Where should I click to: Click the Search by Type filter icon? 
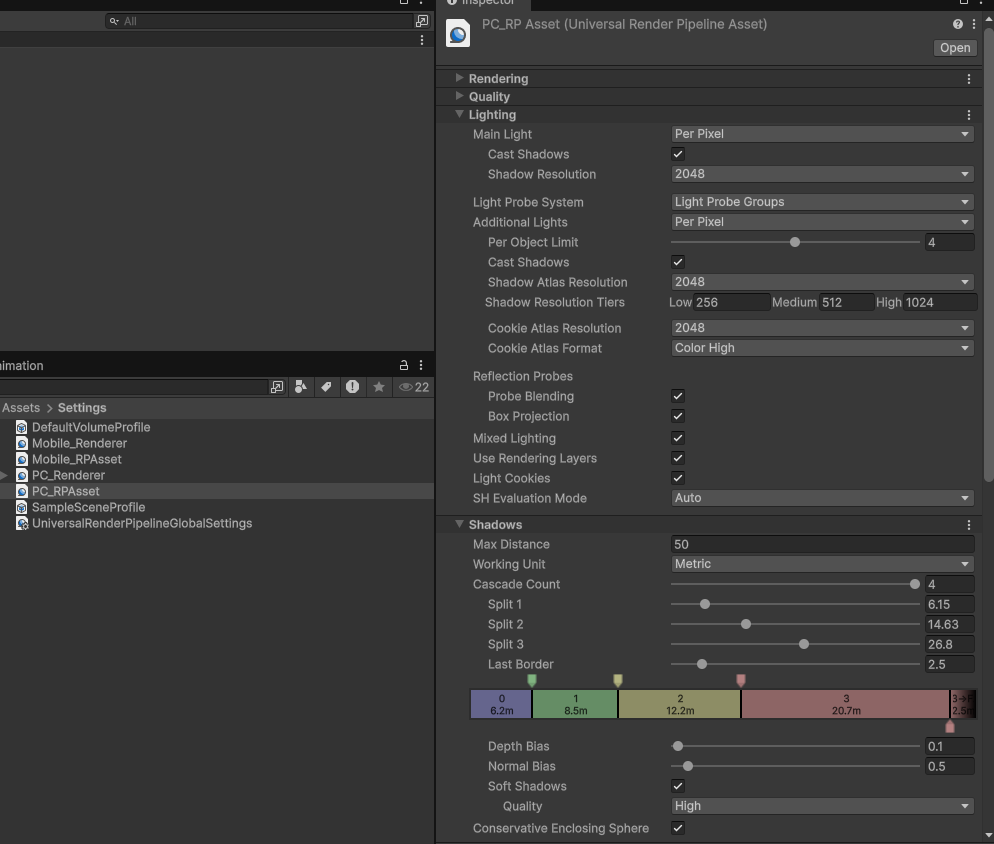coord(301,387)
